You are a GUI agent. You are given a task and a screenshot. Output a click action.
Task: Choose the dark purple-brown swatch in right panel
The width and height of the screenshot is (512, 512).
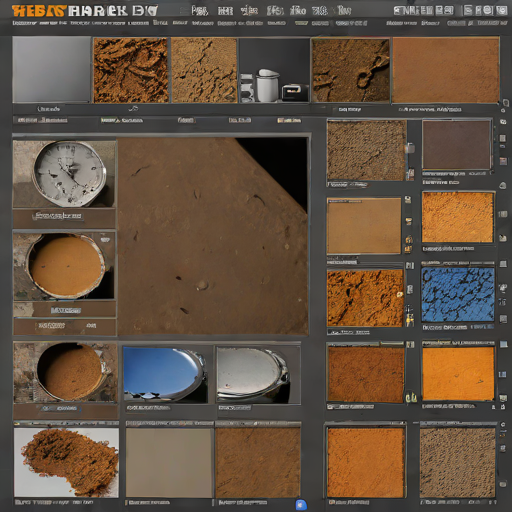(x=457, y=145)
